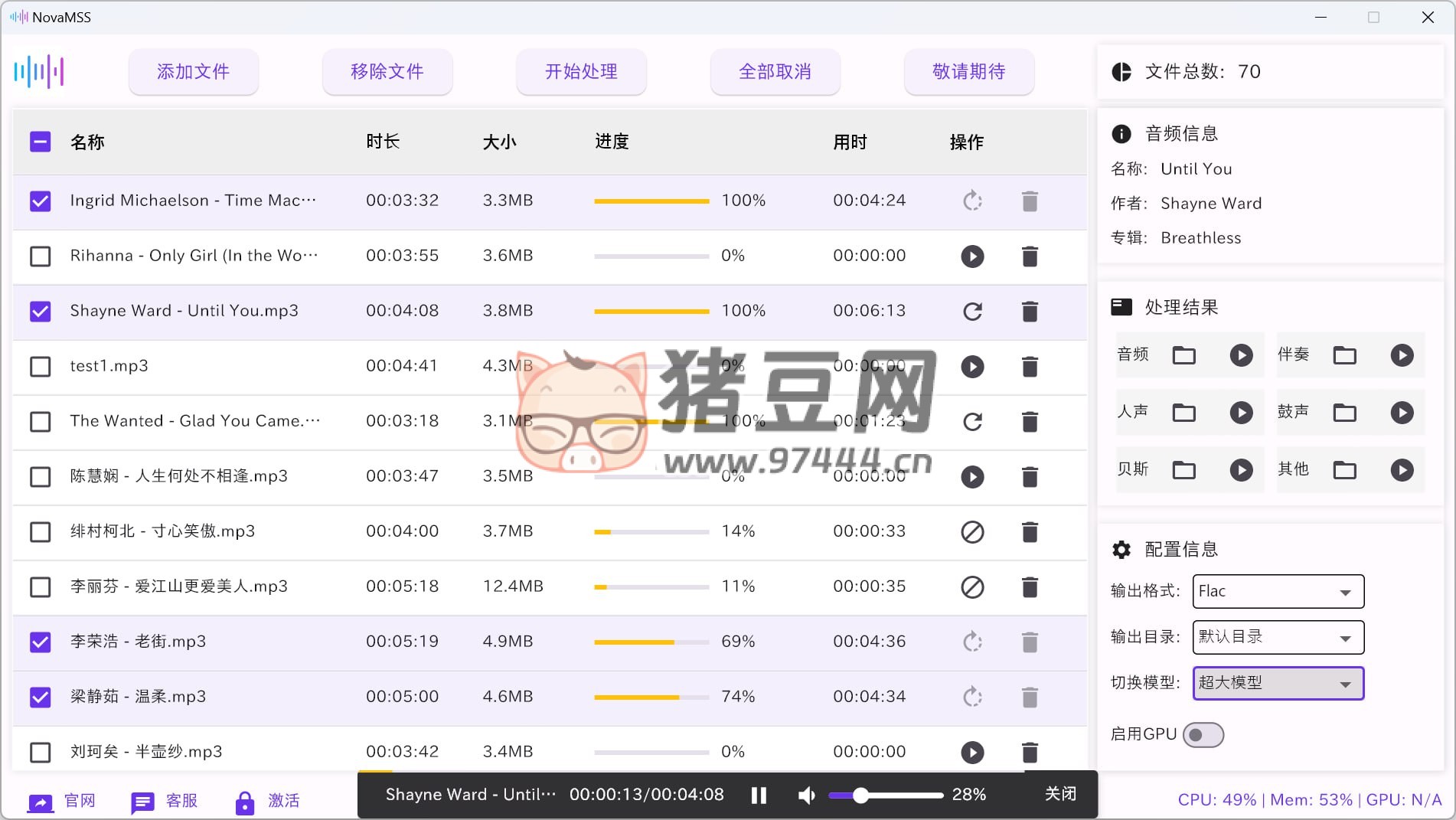This screenshot has height=820, width=1456.
Task: Play the 伴奏 result track
Action: [x=1402, y=355]
